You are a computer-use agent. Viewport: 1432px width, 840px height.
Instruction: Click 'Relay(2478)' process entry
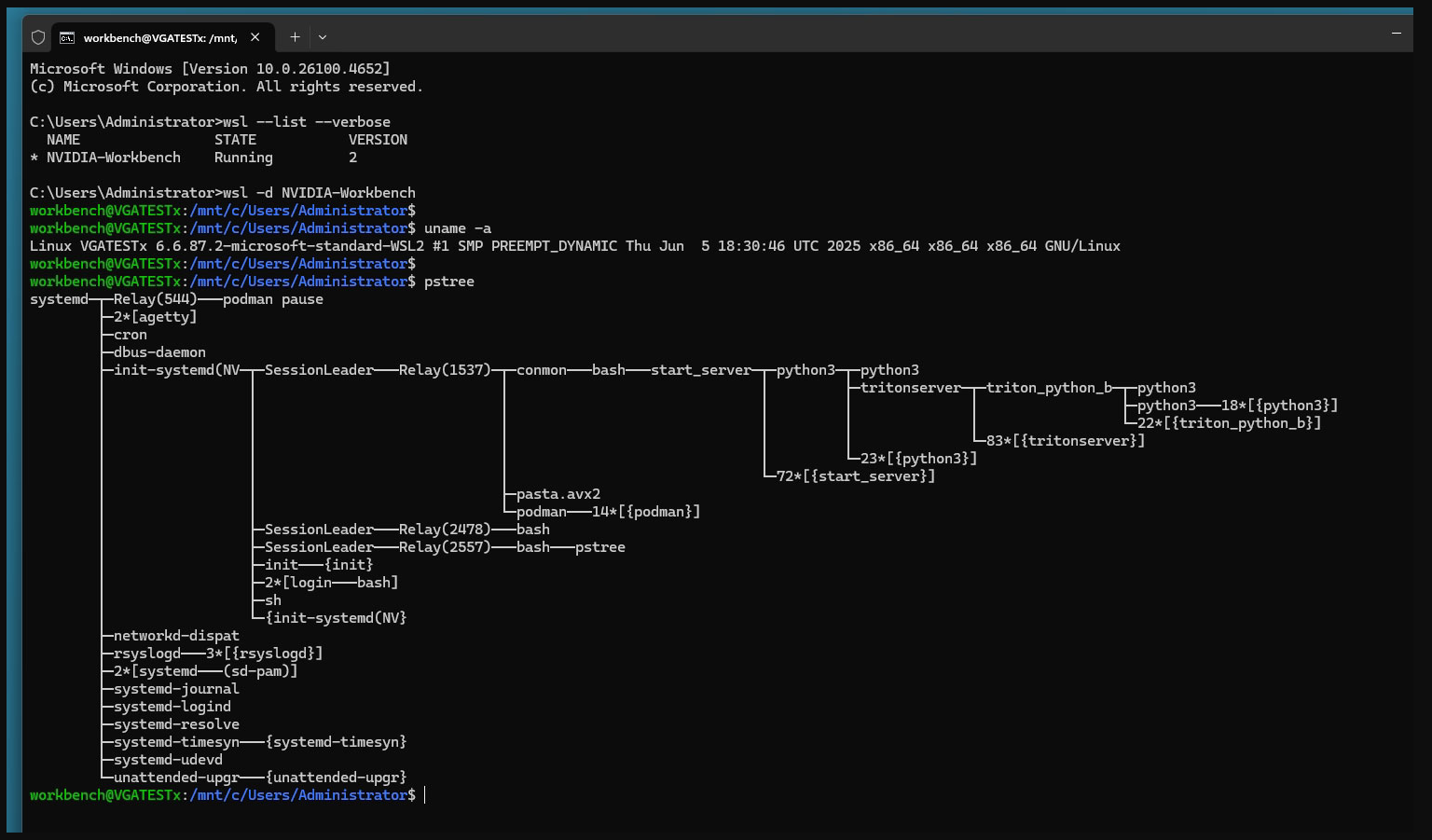pyautogui.click(x=445, y=530)
